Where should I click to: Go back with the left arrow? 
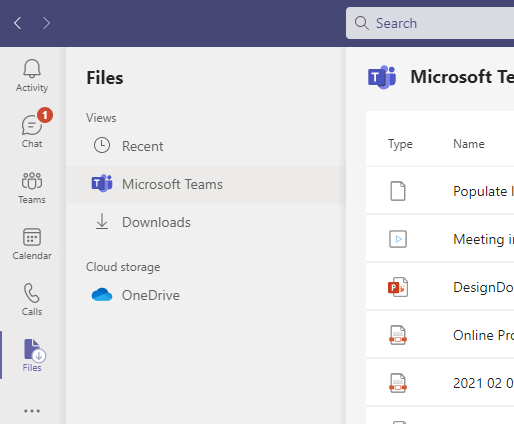[x=18, y=23]
